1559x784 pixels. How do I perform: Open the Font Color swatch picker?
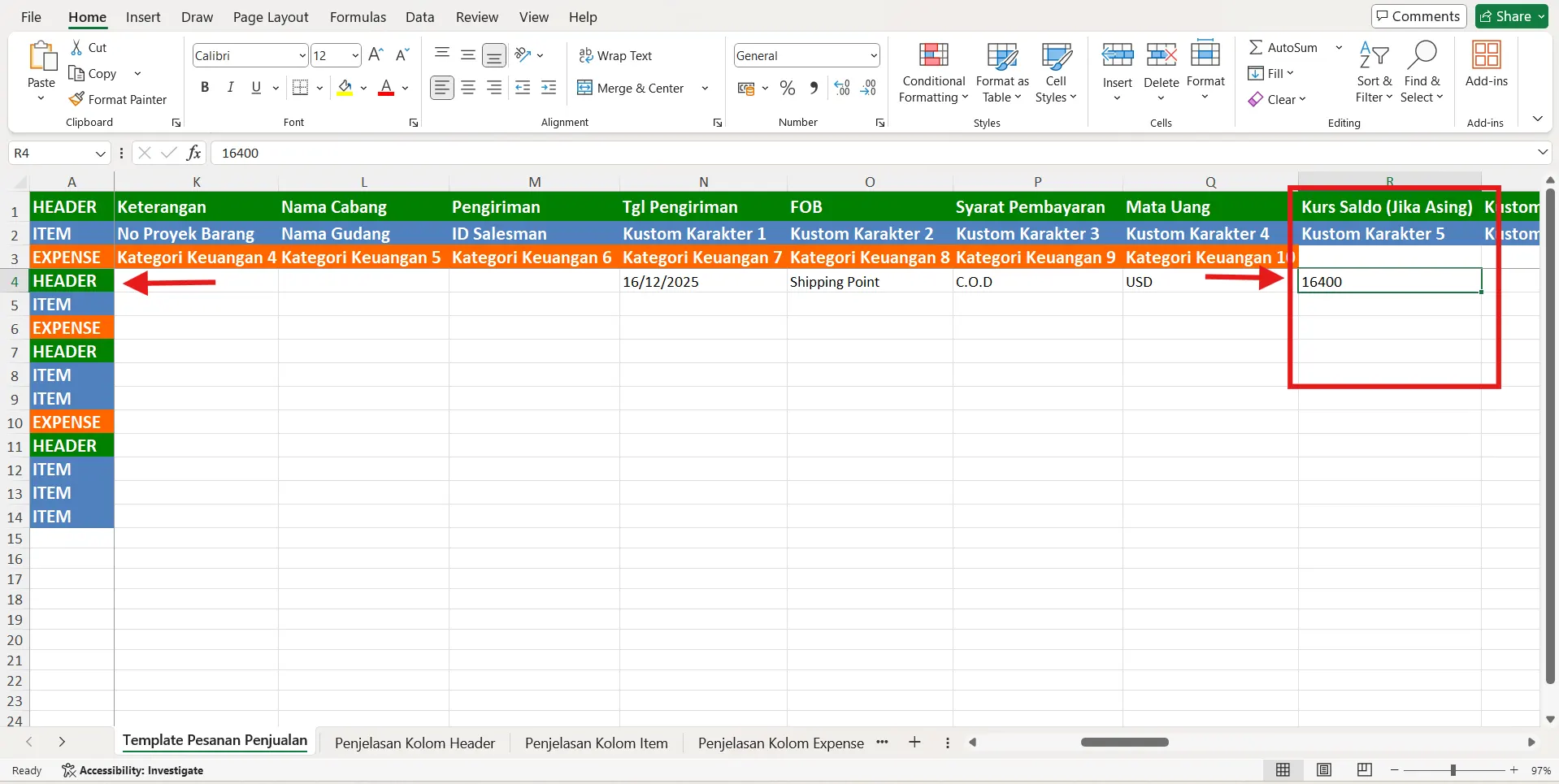tap(406, 88)
